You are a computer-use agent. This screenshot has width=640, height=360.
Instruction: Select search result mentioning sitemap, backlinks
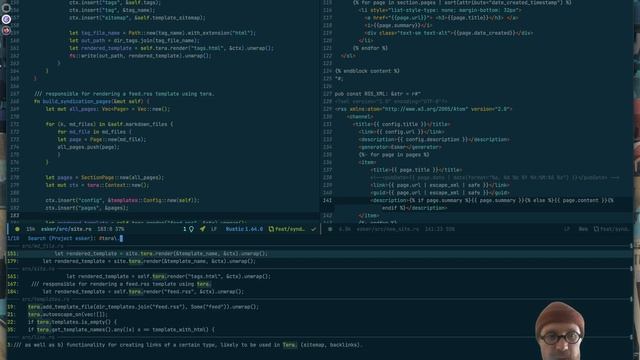pos(320,345)
